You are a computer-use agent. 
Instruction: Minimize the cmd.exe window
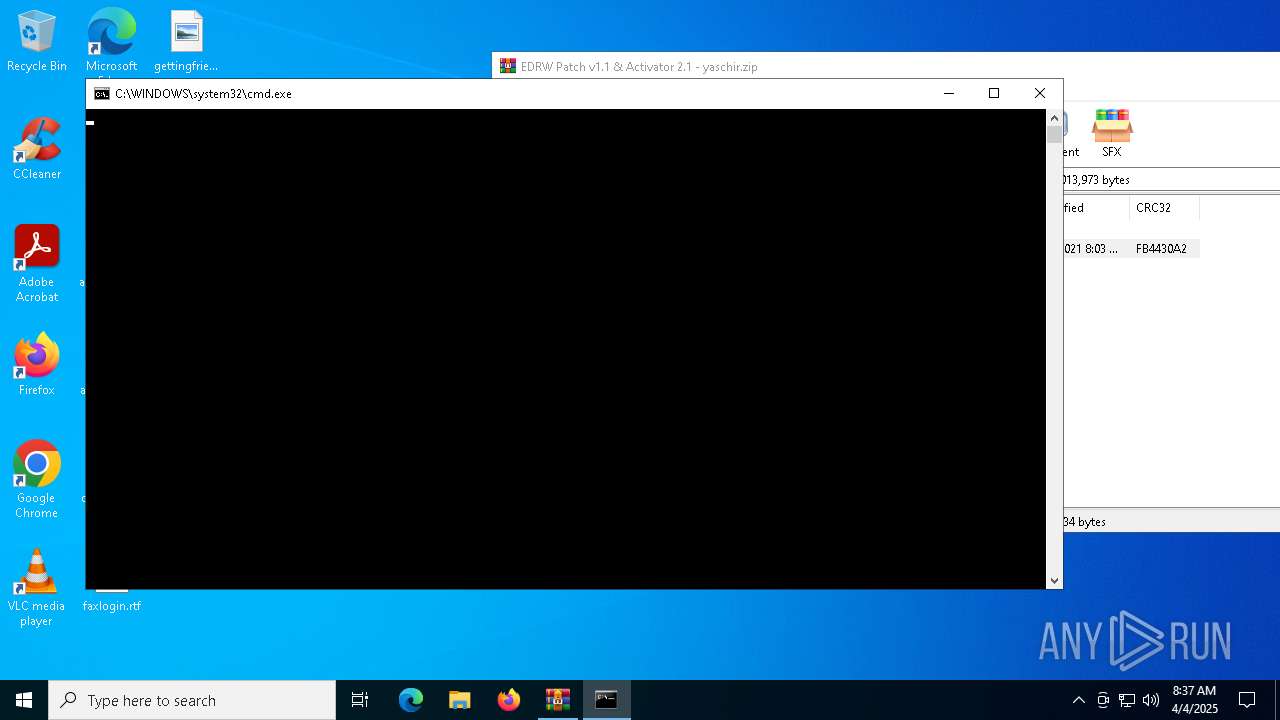coord(949,94)
